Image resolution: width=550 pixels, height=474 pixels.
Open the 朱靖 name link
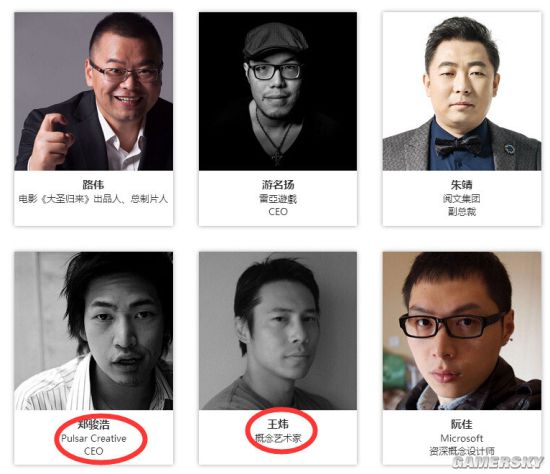(462, 185)
